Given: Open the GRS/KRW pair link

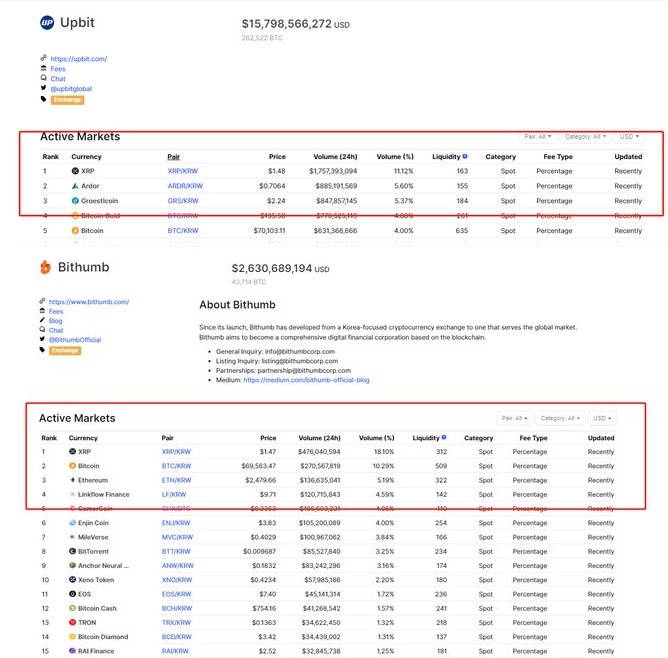Looking at the screenshot, I should (x=183, y=201).
